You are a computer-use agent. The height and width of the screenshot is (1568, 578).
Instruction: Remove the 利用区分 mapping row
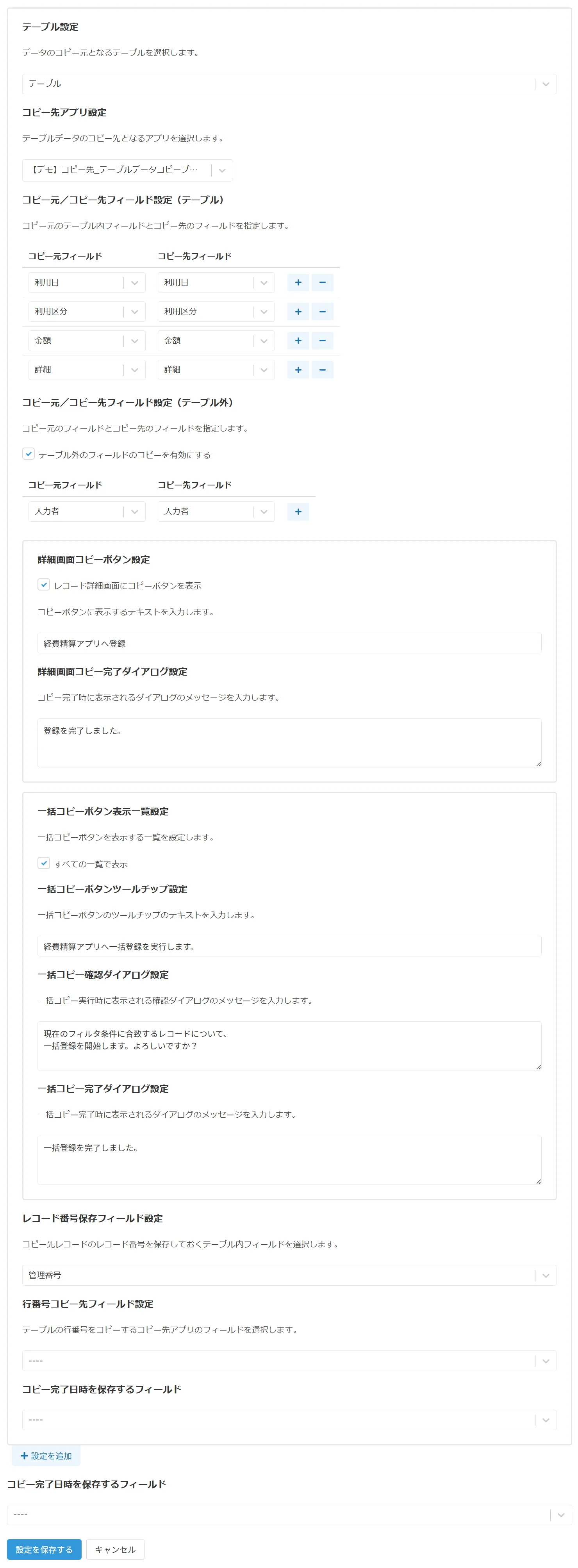tap(323, 312)
